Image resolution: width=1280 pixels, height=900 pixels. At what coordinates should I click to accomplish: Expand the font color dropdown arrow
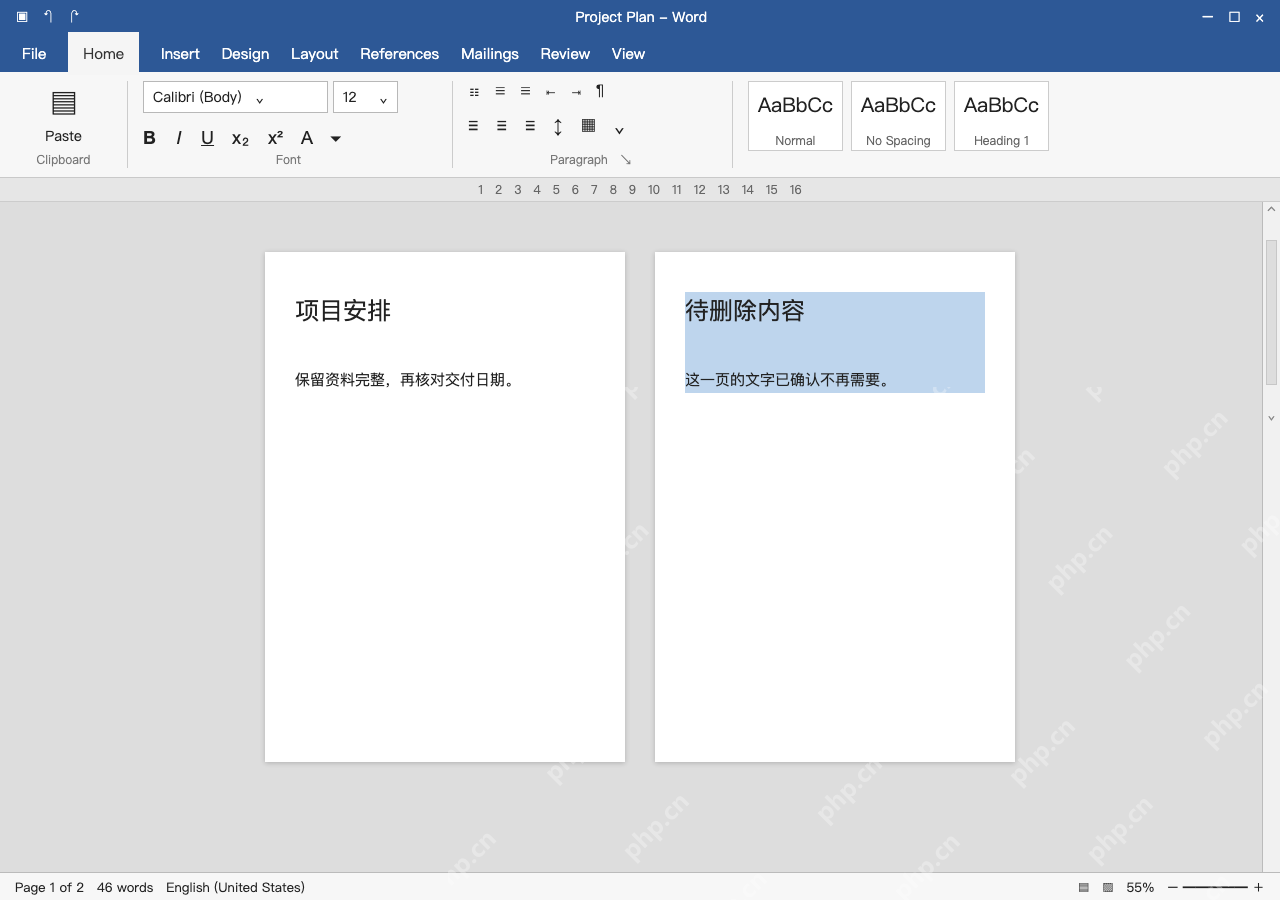(x=336, y=139)
